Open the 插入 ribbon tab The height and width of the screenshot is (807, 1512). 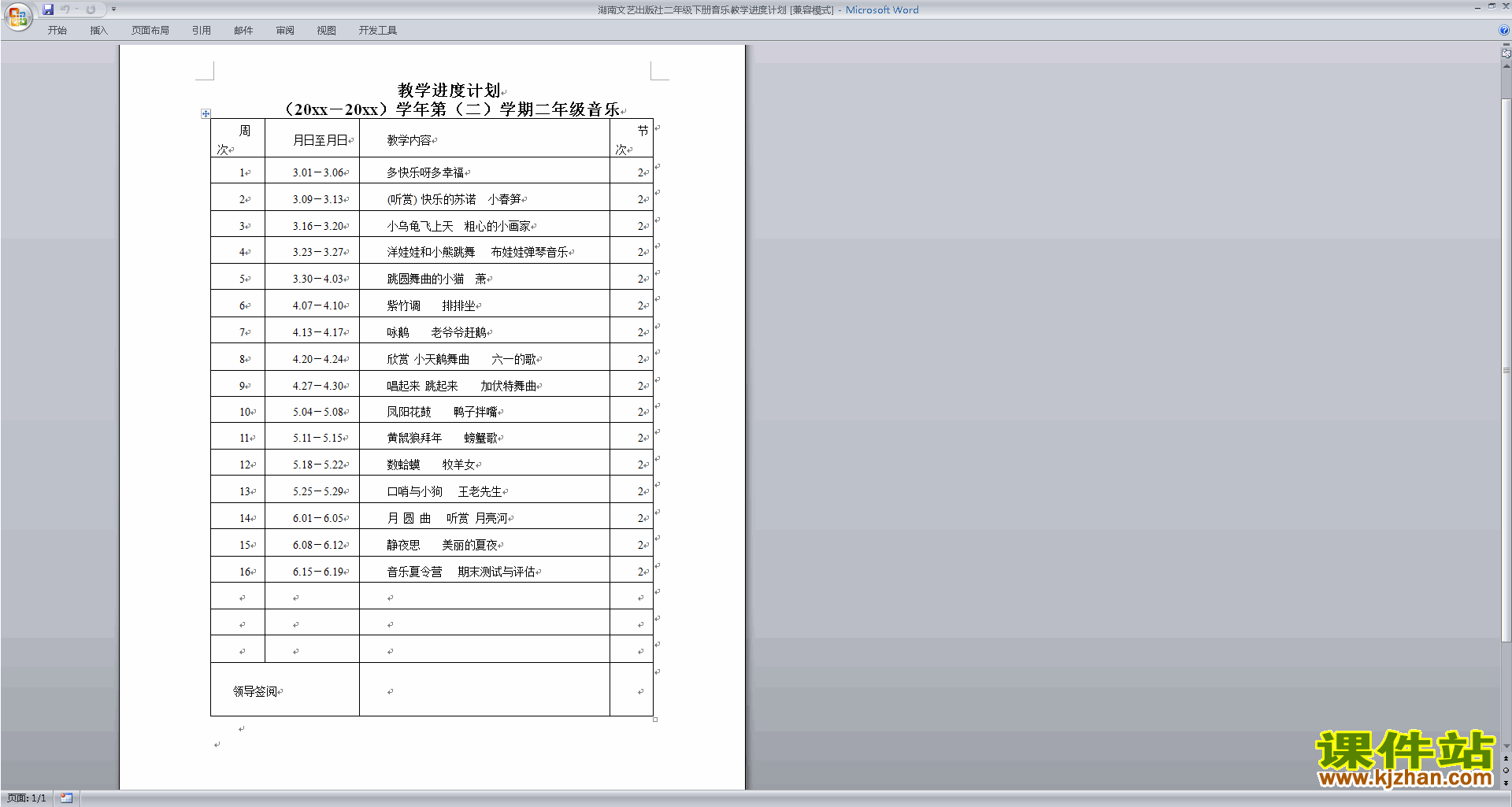[98, 30]
